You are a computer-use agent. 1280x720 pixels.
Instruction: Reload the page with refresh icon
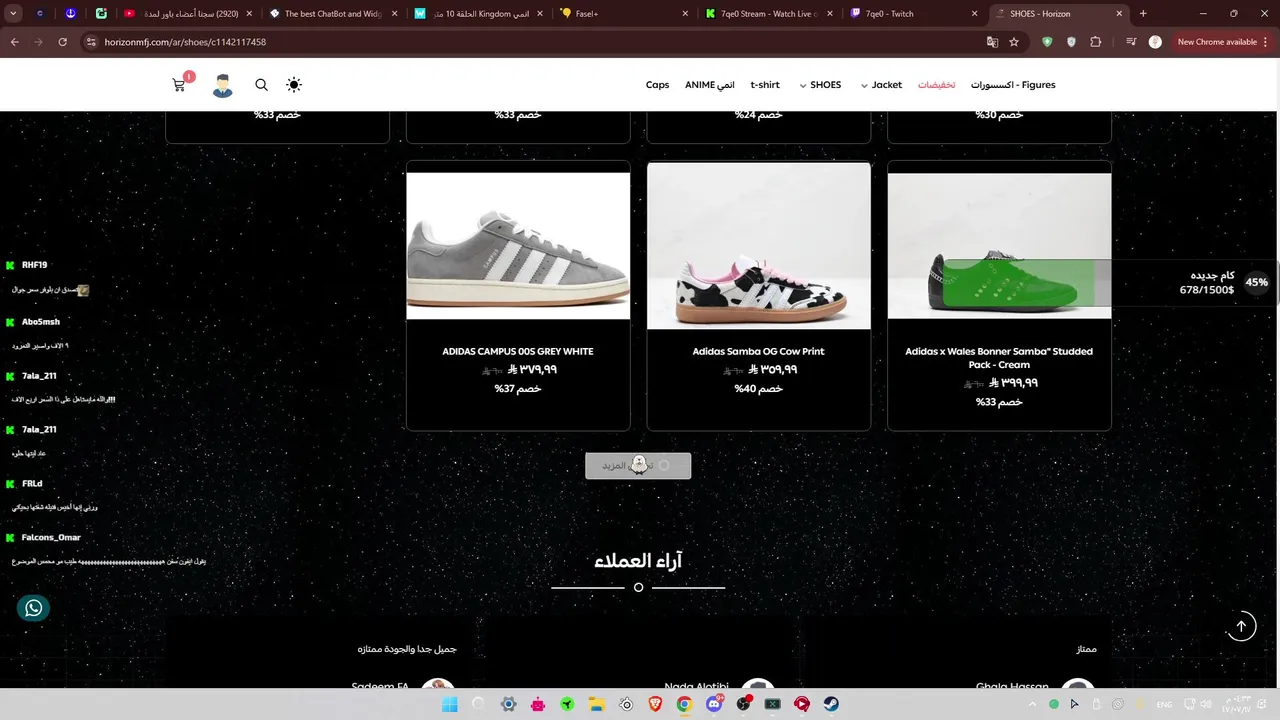pyautogui.click(x=62, y=42)
